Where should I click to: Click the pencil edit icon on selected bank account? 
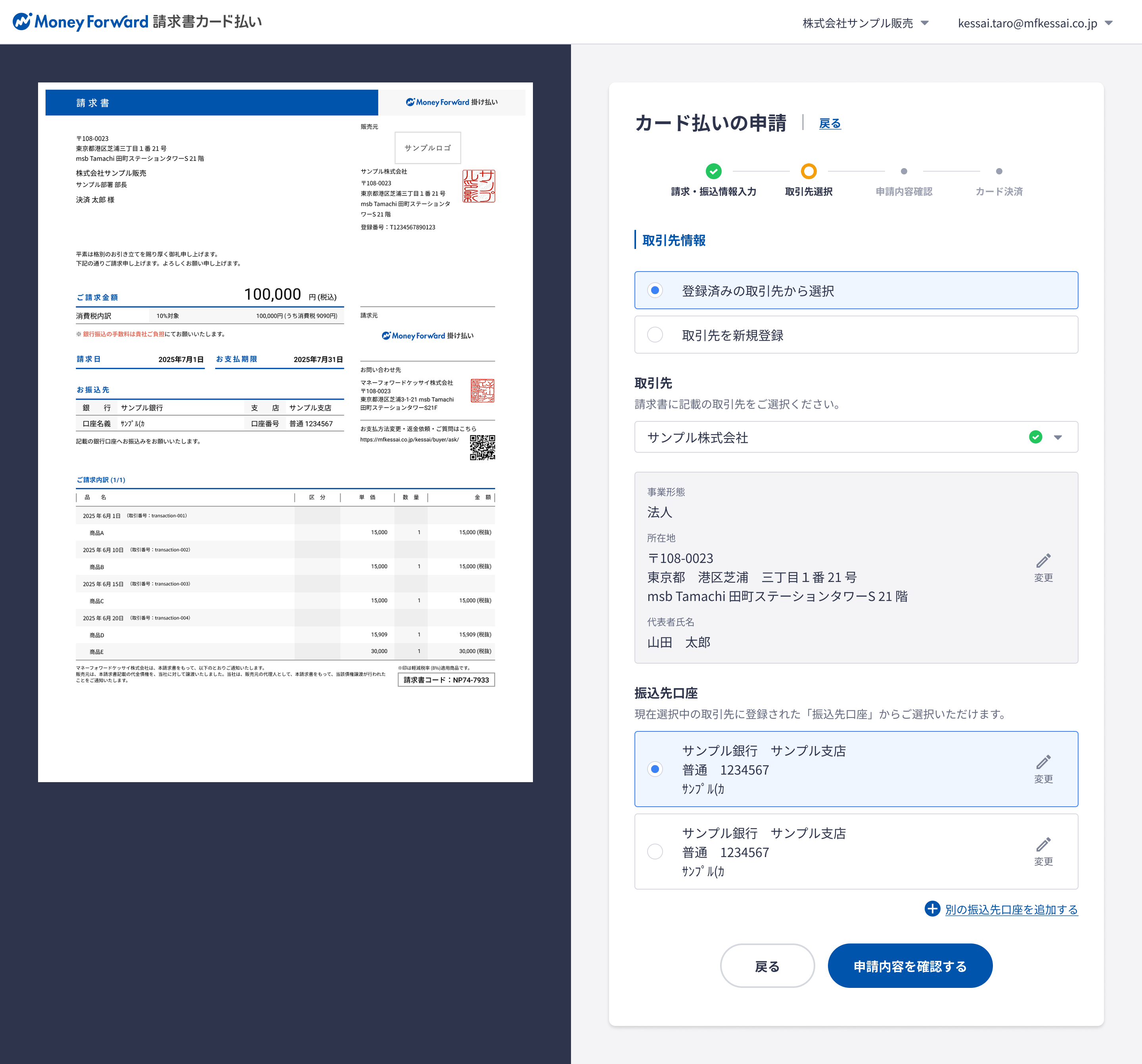click(1043, 762)
